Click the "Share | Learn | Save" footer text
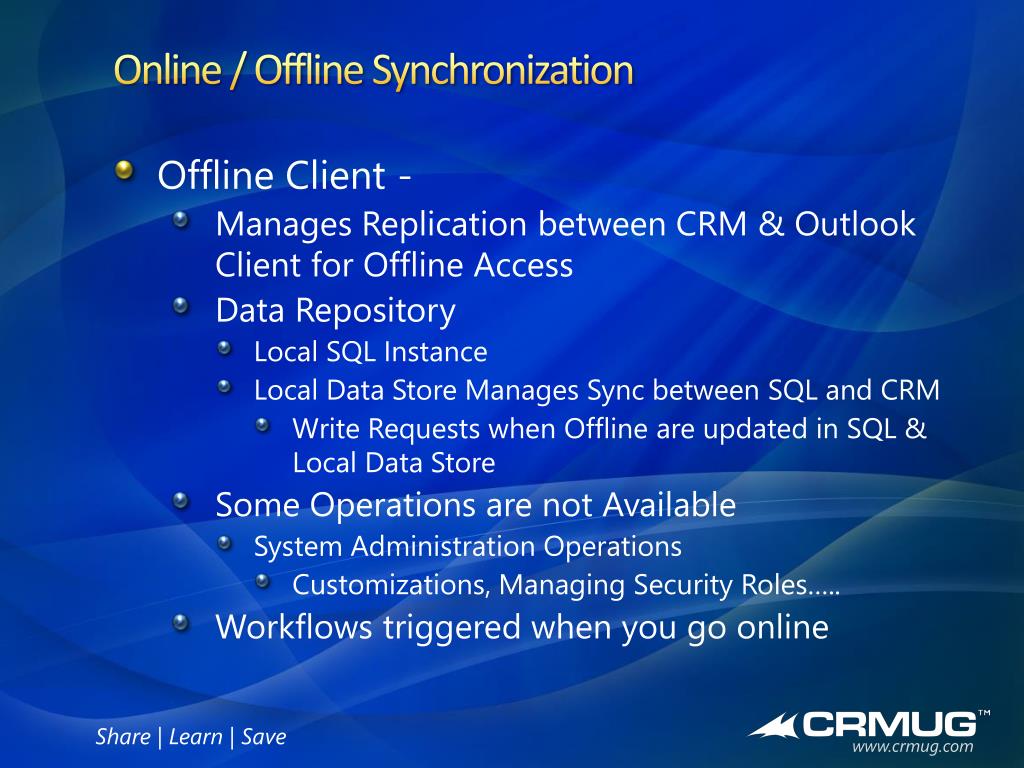The height and width of the screenshot is (768, 1024). pos(191,737)
